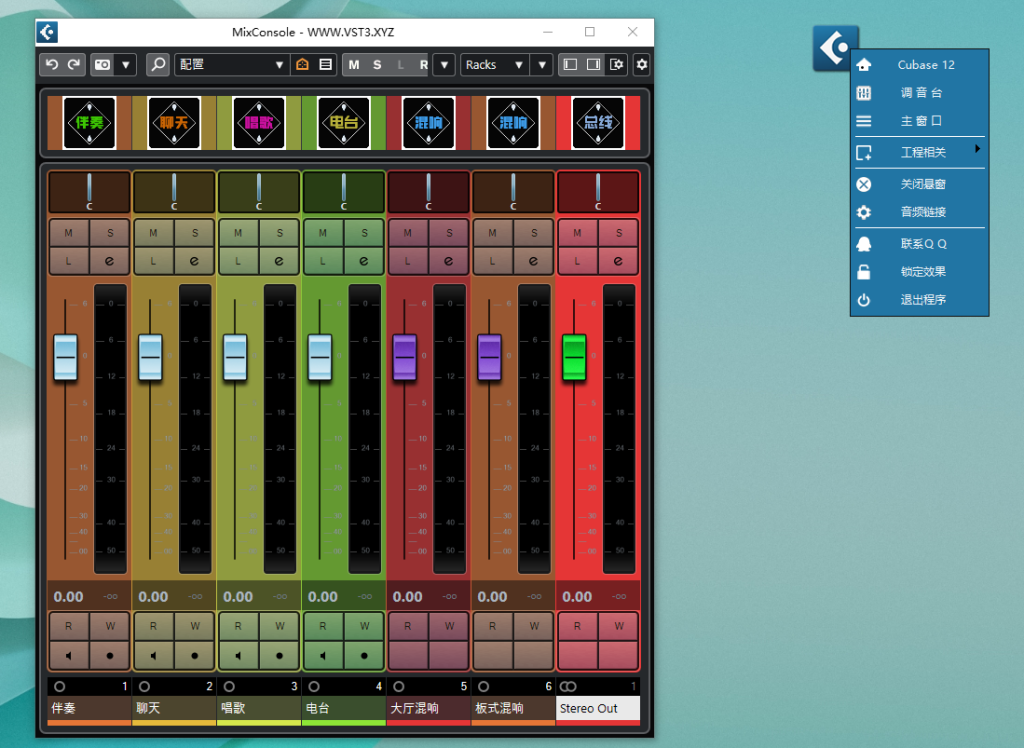Choose 调音台 from the floating menu

[920, 93]
